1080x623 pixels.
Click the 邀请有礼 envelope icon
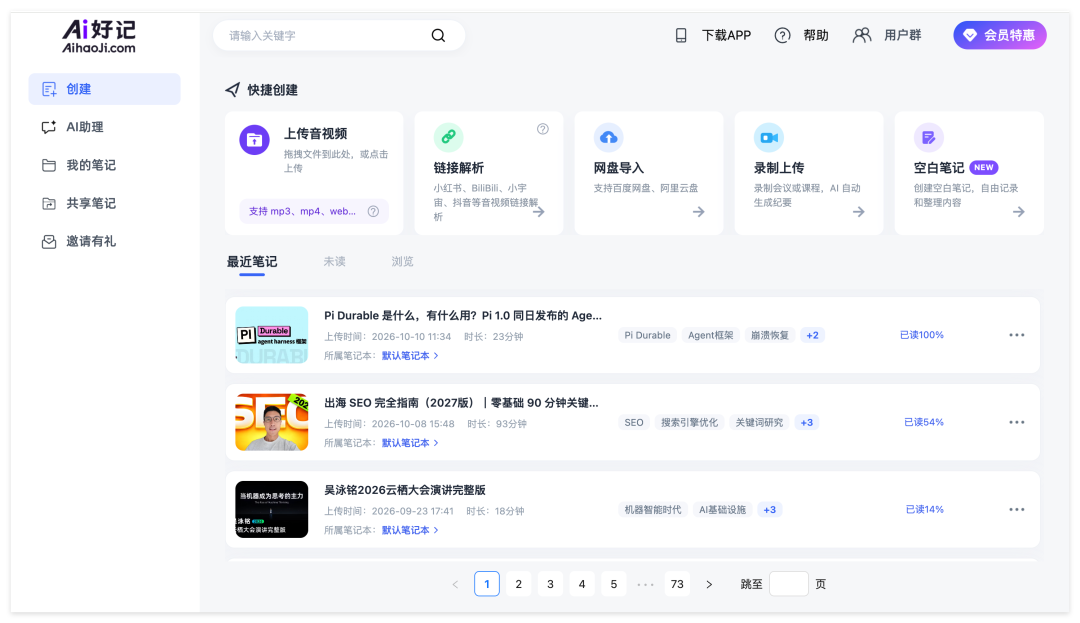pos(49,241)
